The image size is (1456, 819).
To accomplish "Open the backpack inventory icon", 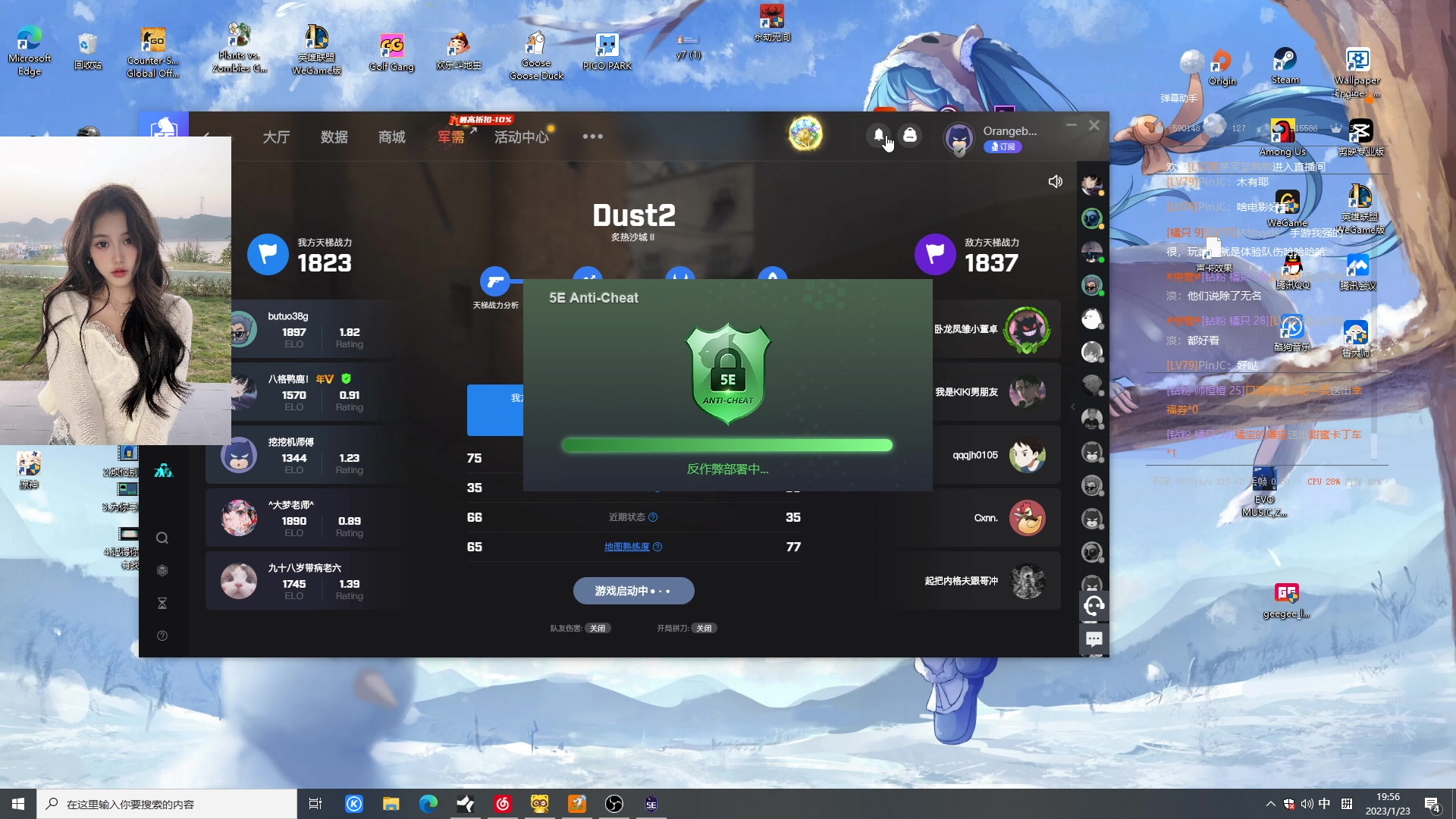I will click(x=910, y=135).
